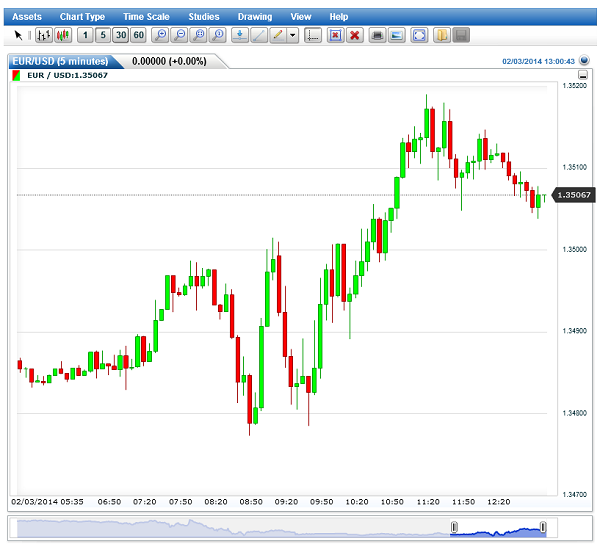The width and height of the screenshot is (600, 544).
Task: Click the 1.35200 price axis label
Action: [574, 86]
